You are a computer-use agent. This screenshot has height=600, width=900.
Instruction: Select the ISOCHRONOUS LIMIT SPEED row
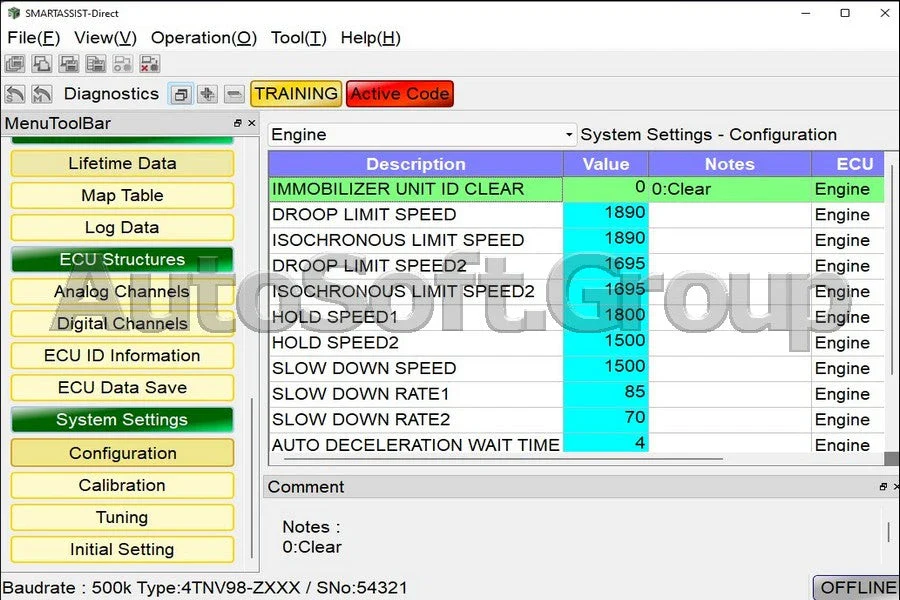pos(576,240)
